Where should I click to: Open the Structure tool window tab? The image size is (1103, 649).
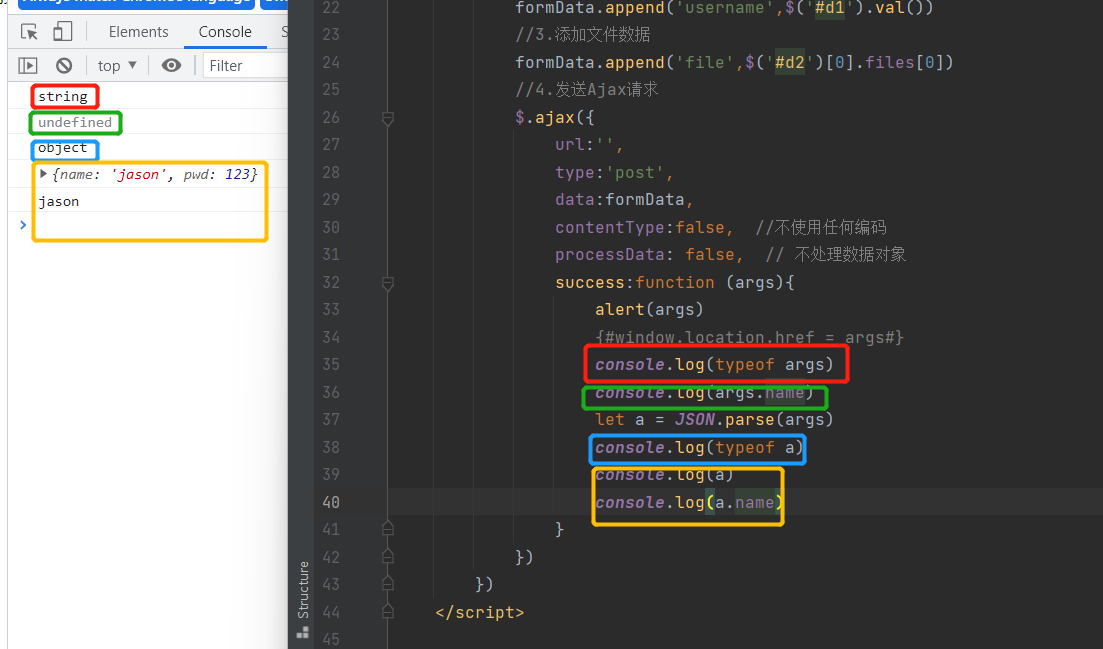(303, 589)
